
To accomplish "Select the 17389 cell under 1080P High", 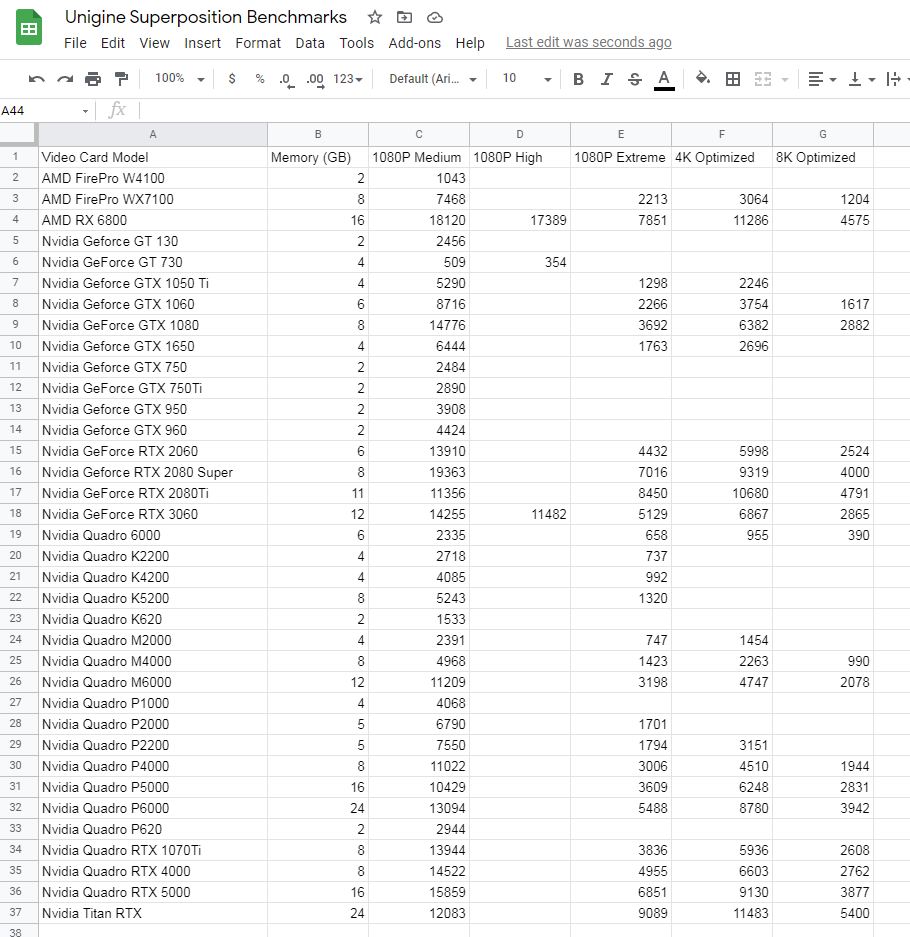I will pyautogui.click(x=520, y=220).
